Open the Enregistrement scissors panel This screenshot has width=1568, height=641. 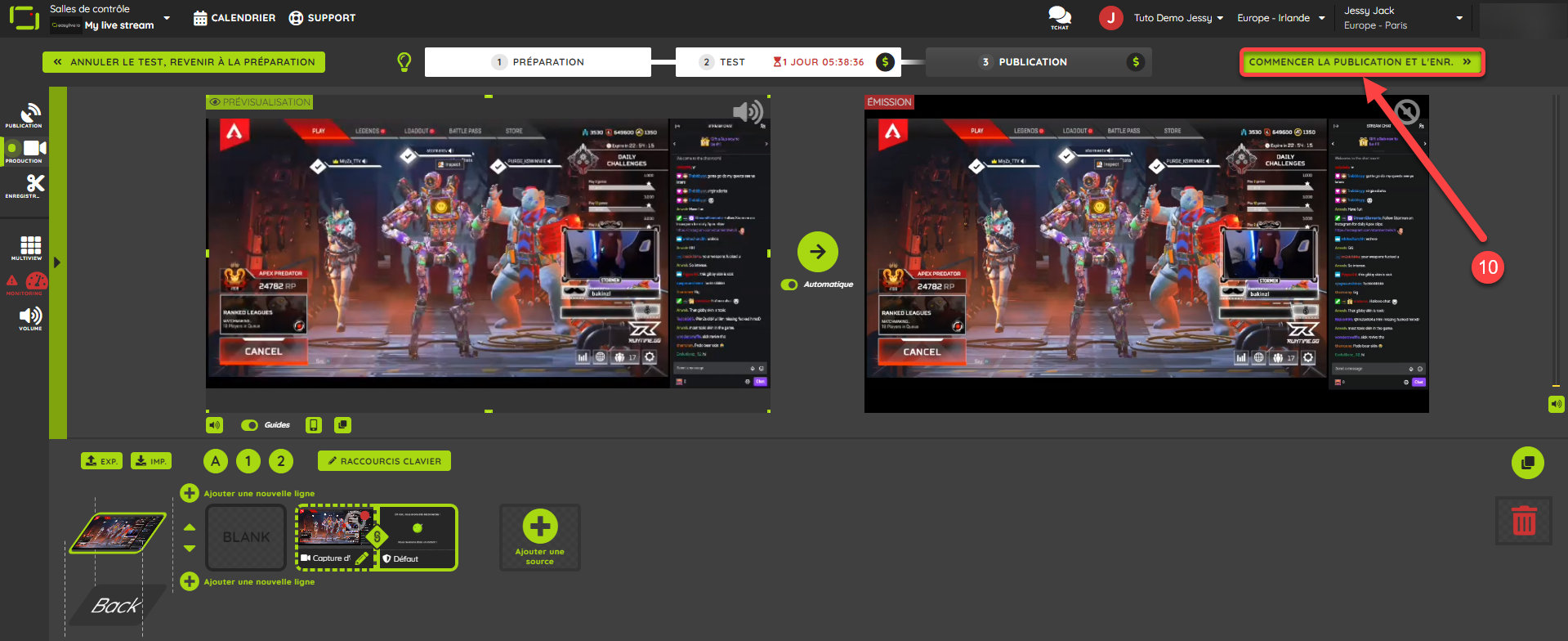(25, 186)
